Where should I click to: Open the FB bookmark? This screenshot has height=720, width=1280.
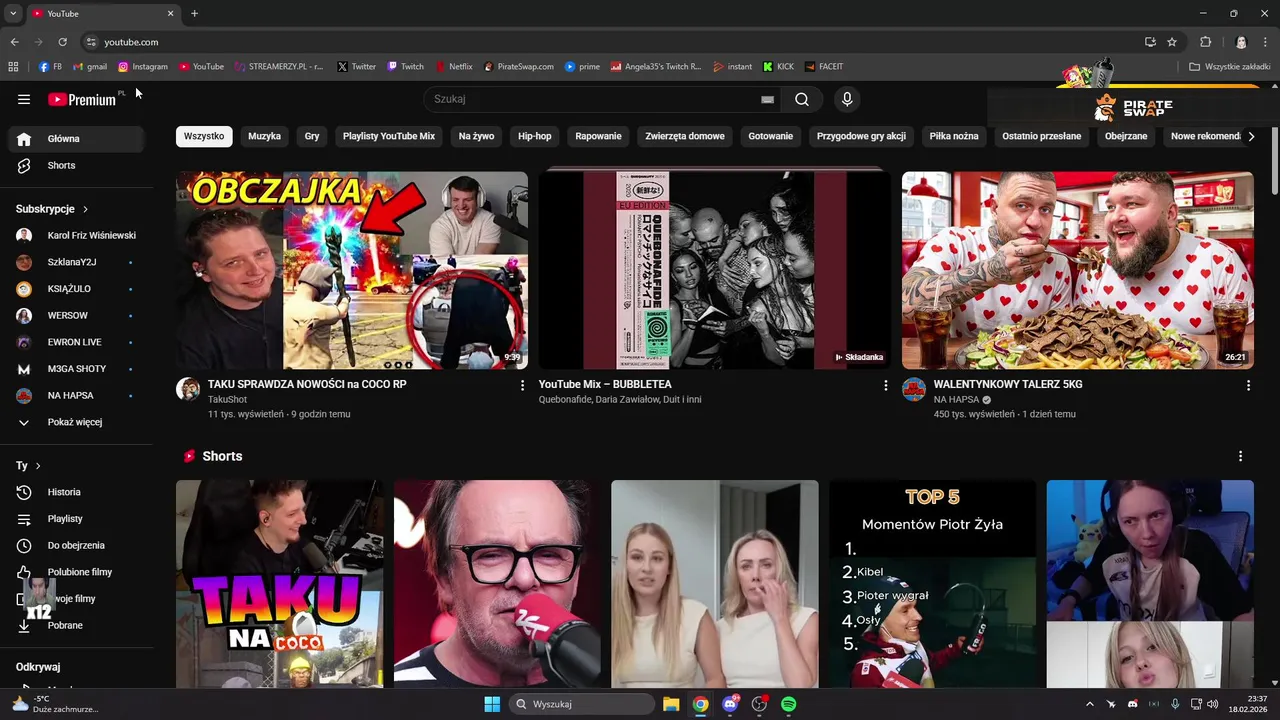click(50, 67)
